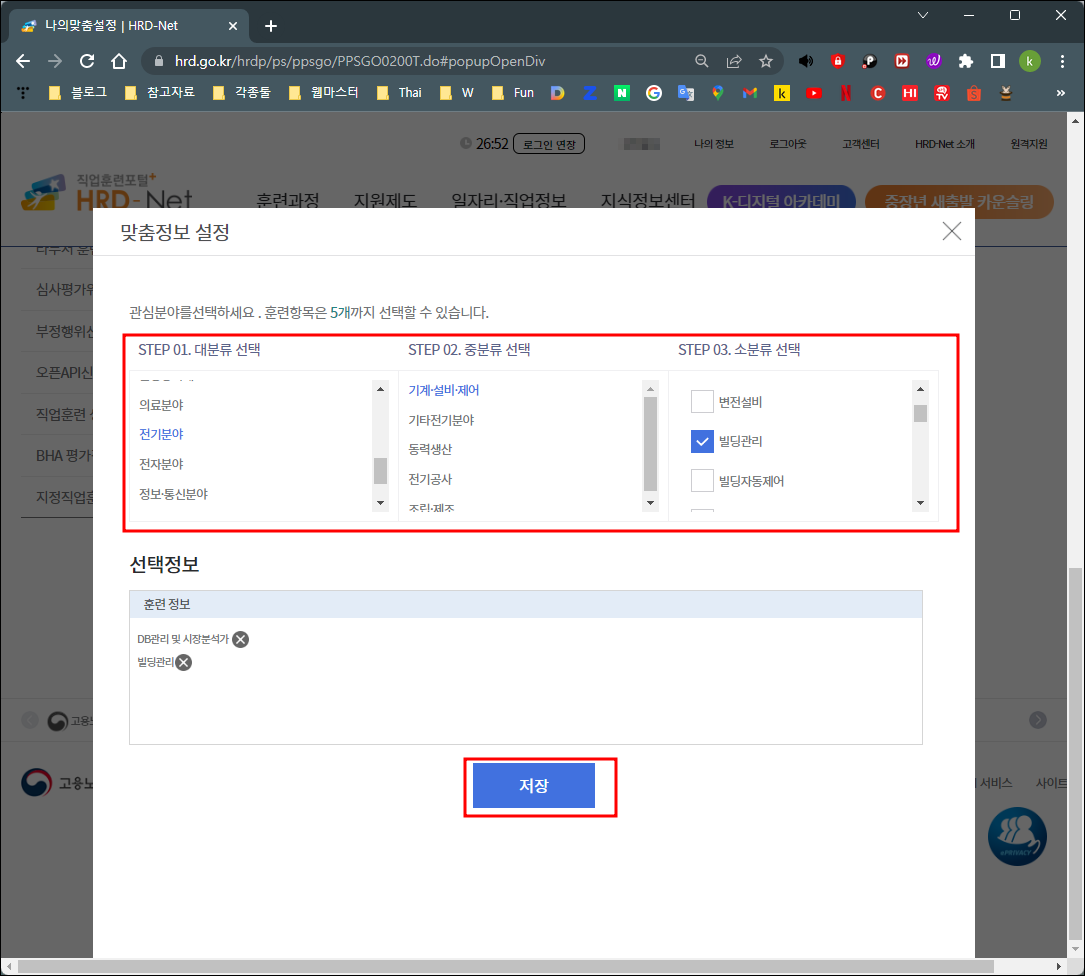
Task: Open the 웹마스터 bookmark folder
Action: (x=324, y=93)
